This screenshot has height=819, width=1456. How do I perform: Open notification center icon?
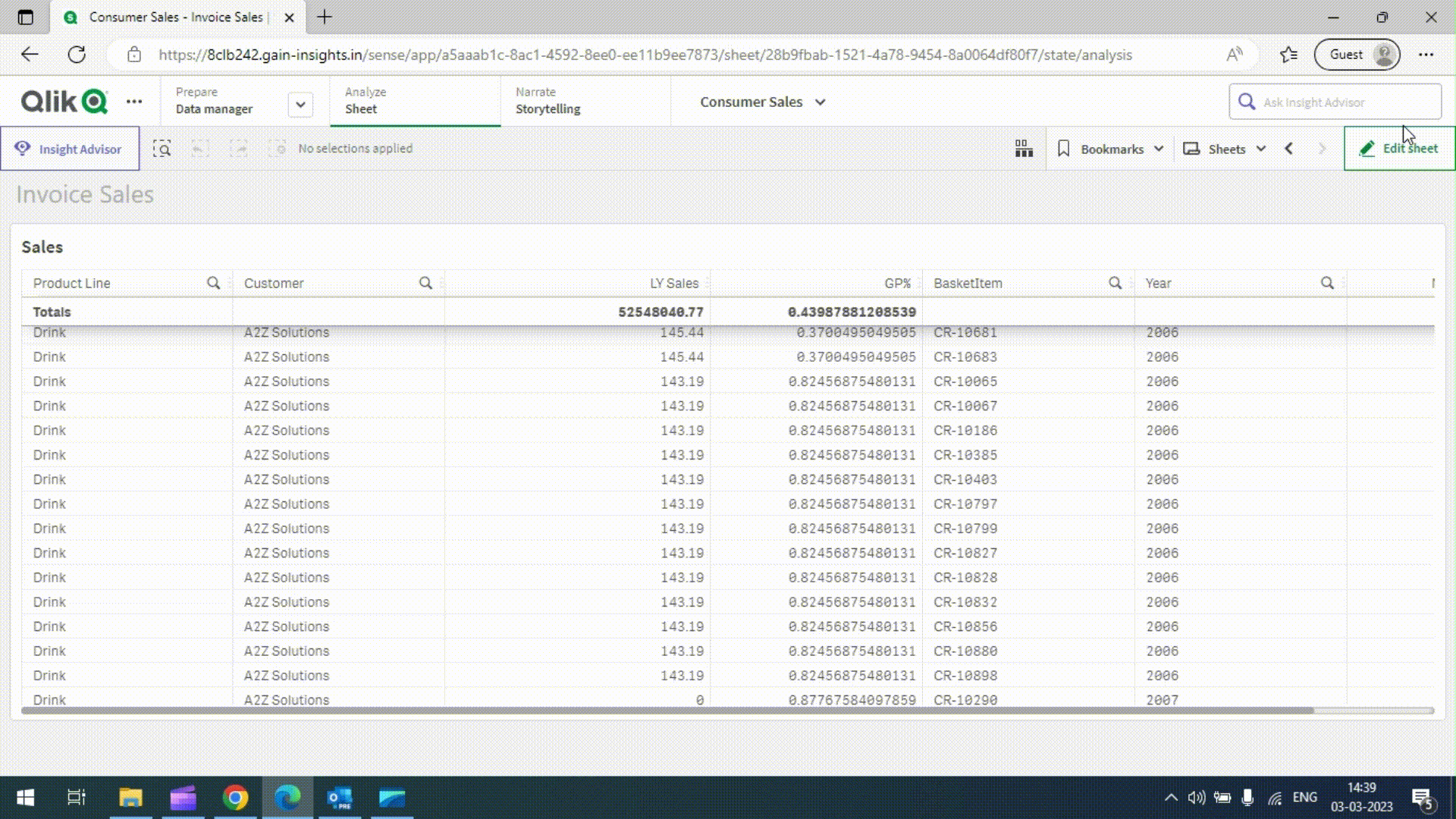pos(1423,799)
